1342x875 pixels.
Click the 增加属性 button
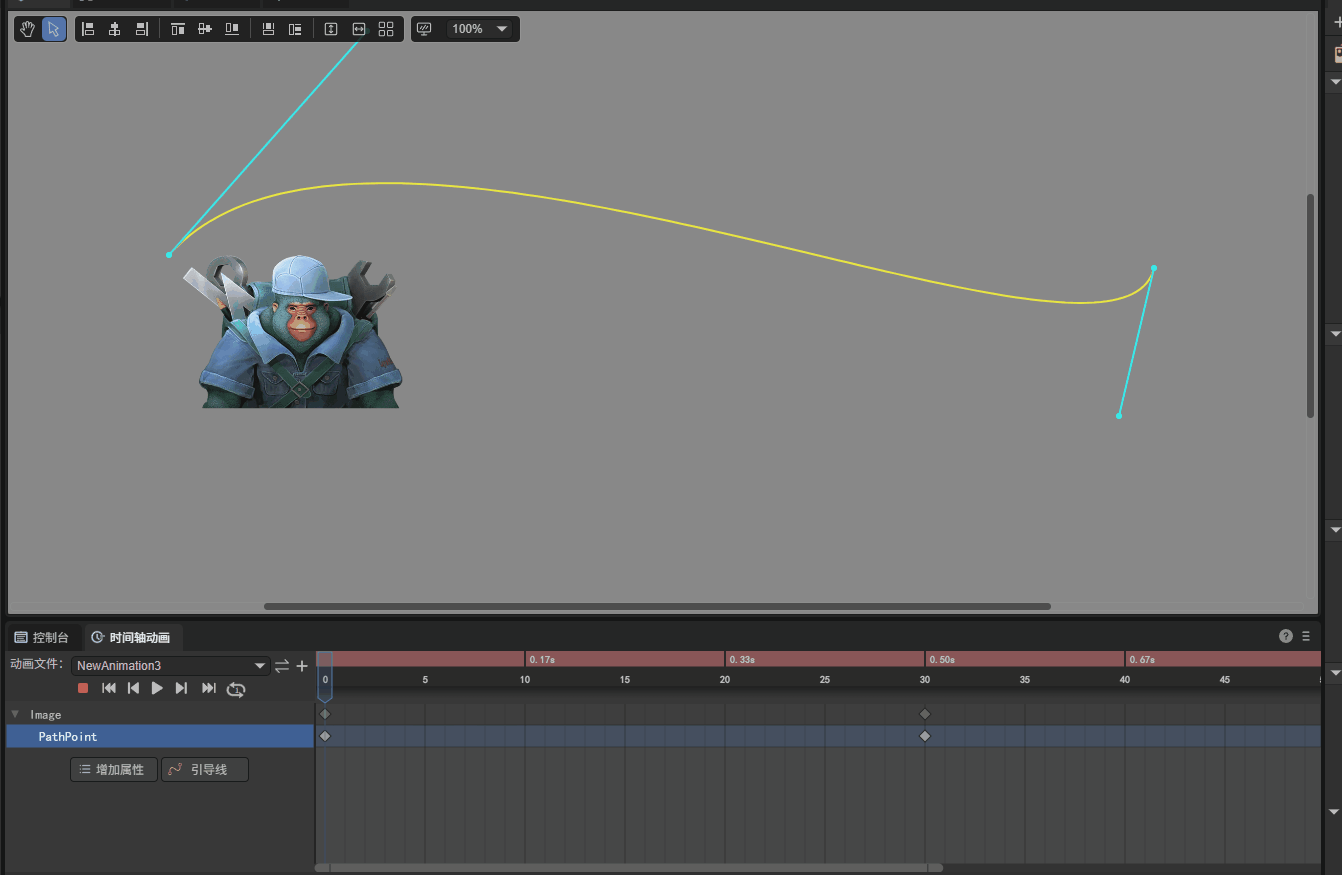click(x=113, y=769)
